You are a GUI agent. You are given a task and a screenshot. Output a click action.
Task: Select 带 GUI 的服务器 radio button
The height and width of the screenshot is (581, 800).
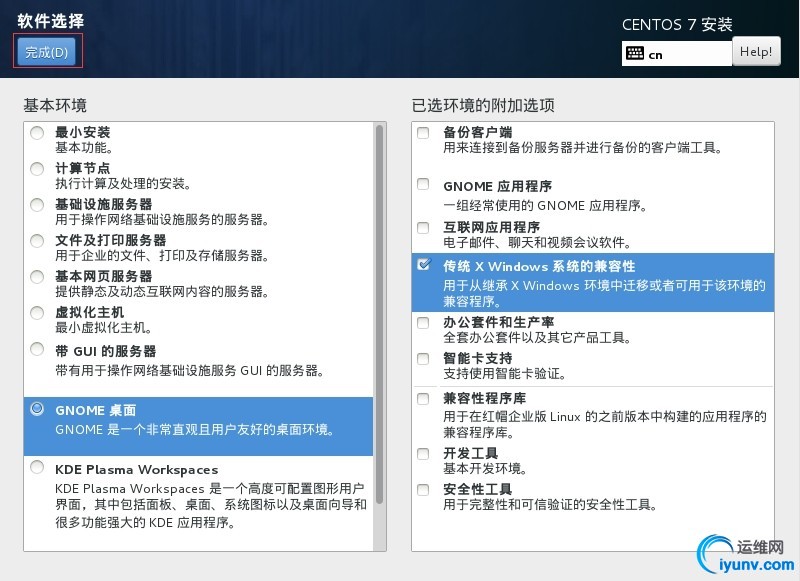tap(37, 349)
